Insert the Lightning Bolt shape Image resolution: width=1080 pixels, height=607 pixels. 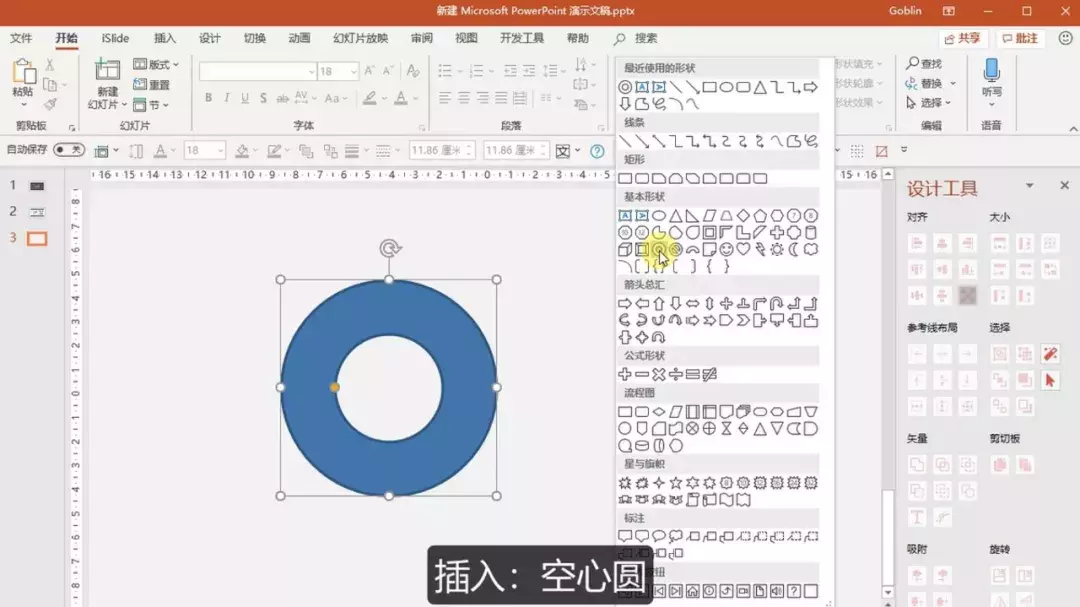(760, 249)
